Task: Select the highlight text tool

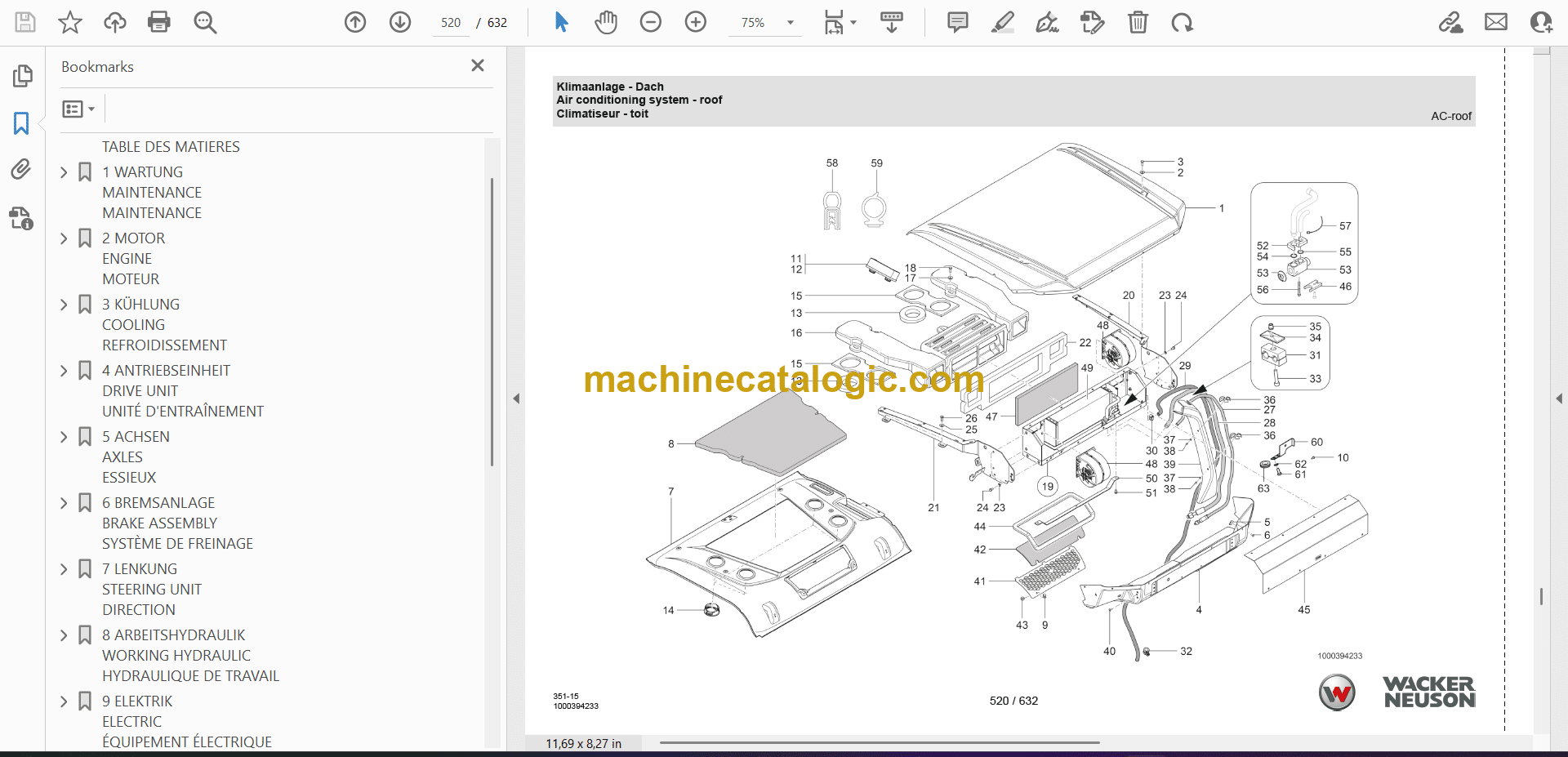Action: (1002, 22)
